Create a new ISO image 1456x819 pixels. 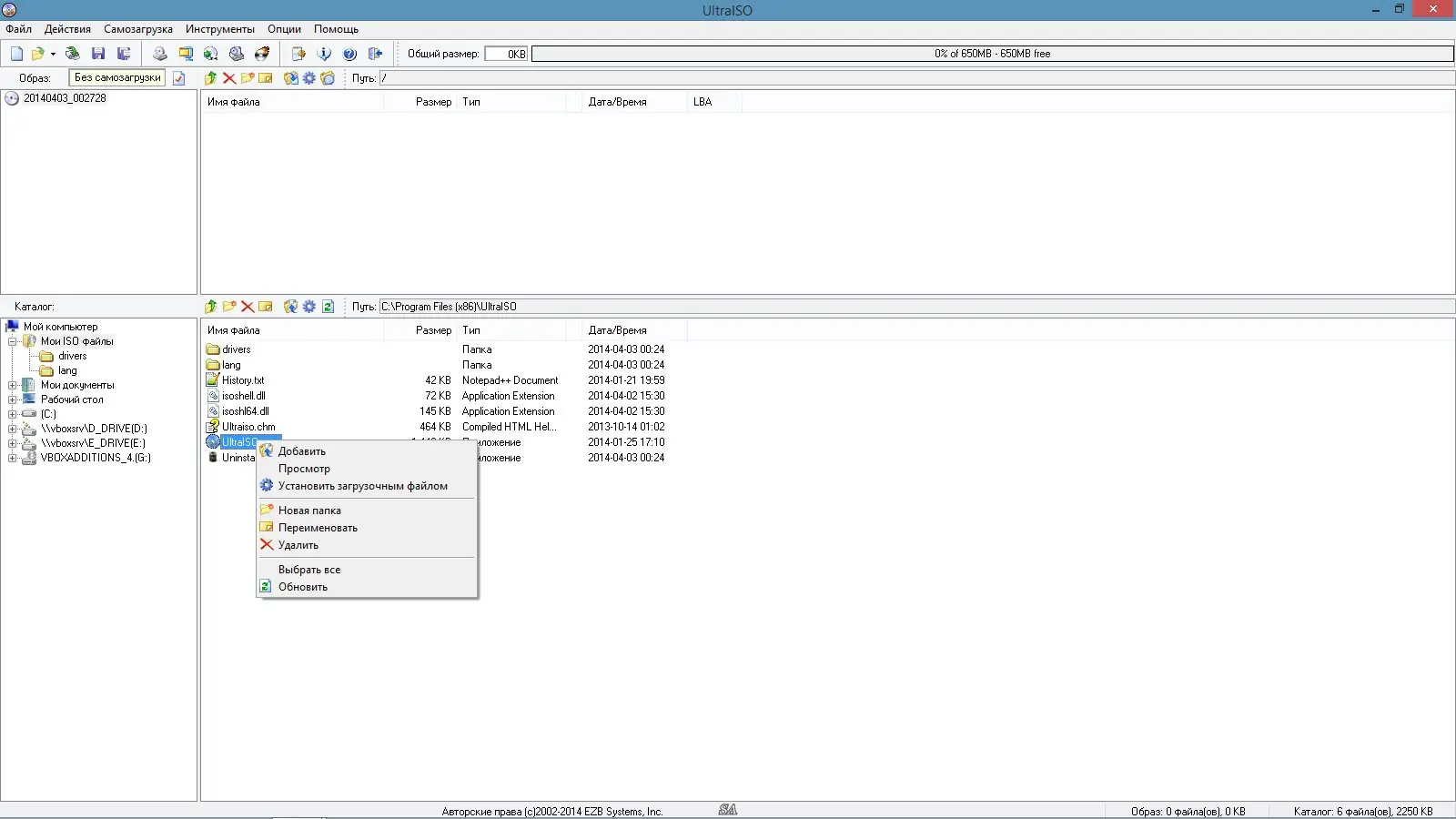(x=15, y=53)
